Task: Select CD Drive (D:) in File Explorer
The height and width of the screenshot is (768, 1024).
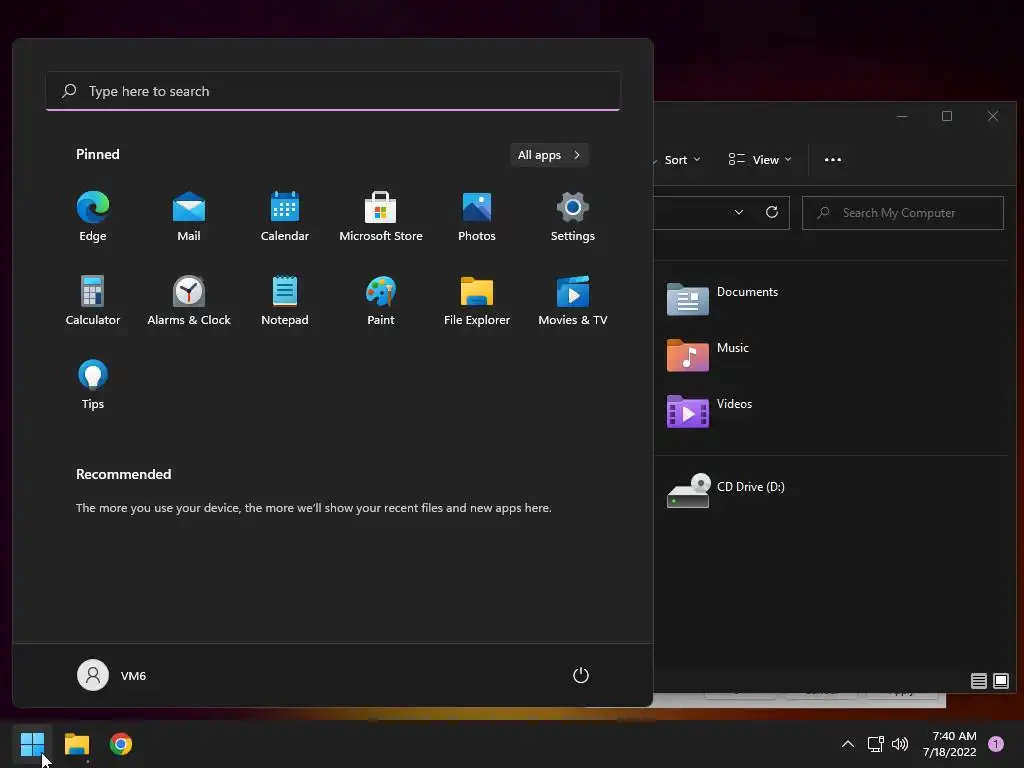Action: tap(725, 490)
